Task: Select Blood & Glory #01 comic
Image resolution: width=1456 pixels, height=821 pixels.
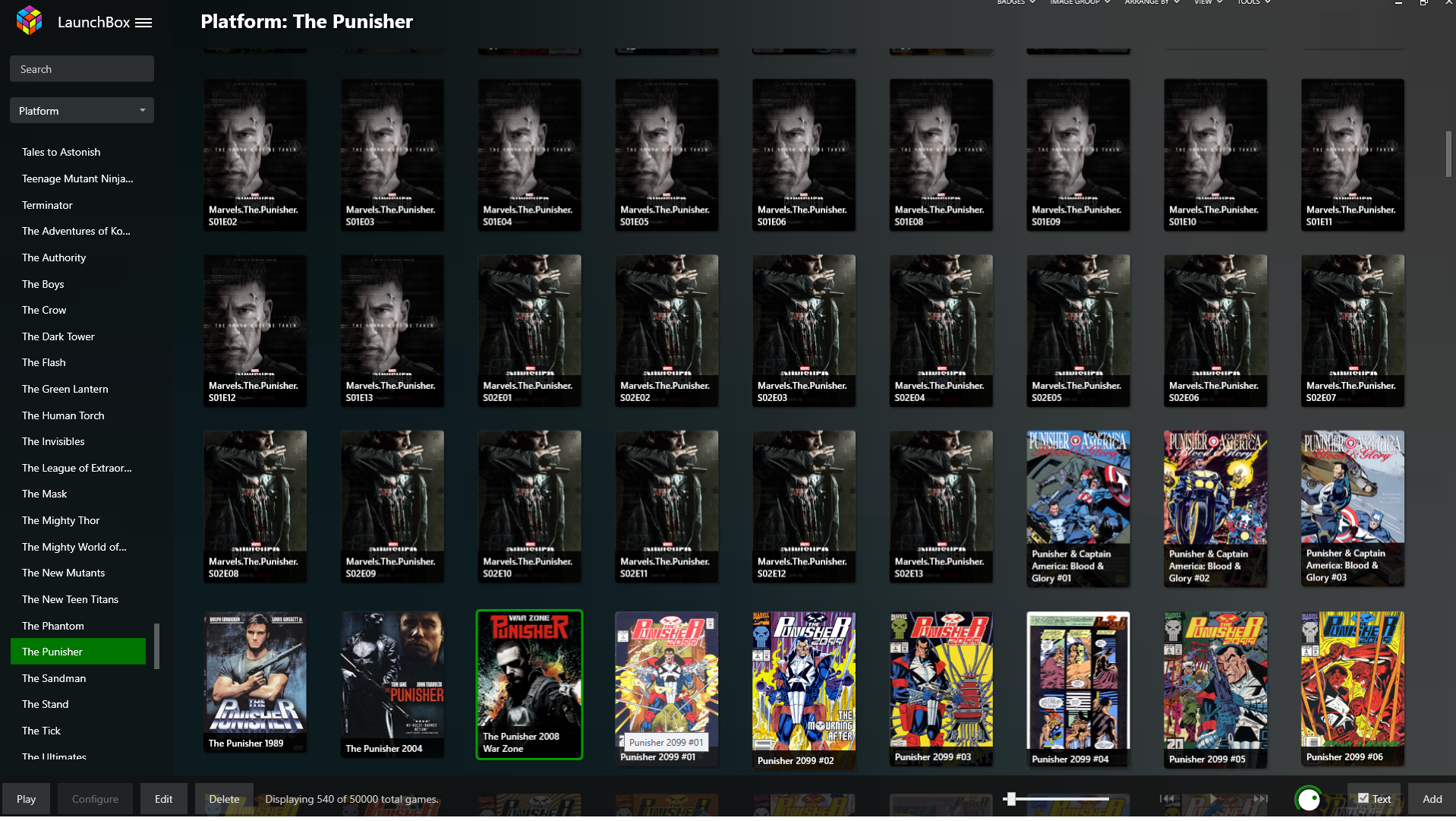Action: [x=1078, y=509]
